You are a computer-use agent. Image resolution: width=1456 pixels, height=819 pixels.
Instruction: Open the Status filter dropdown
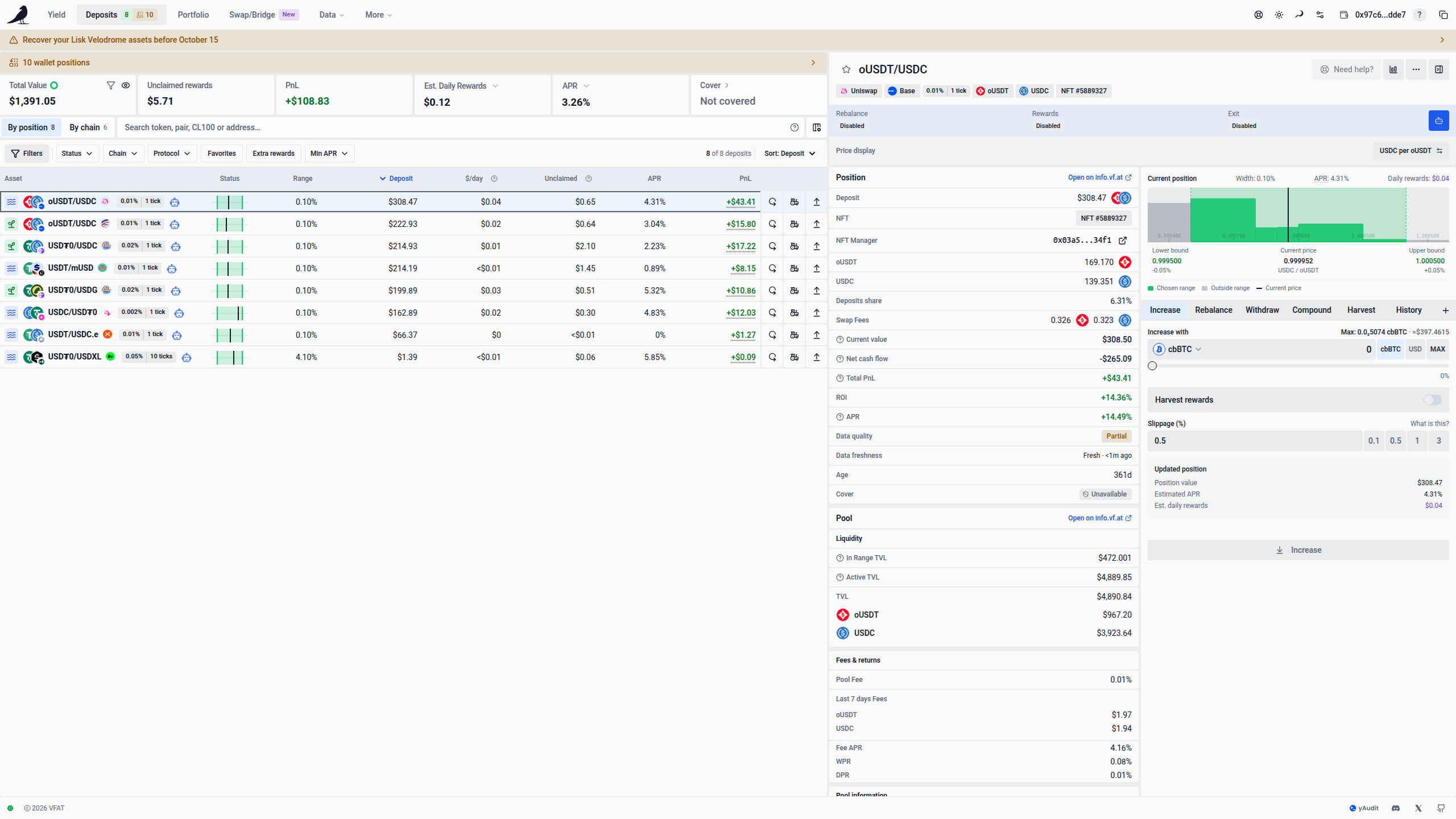(x=77, y=154)
